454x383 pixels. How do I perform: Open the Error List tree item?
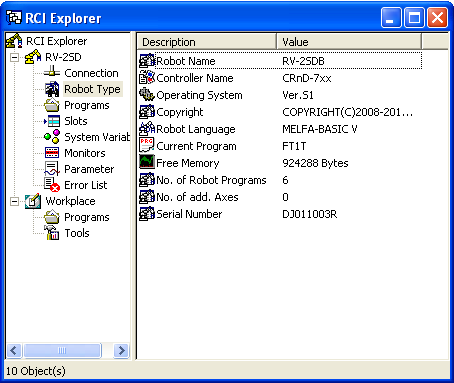(85, 185)
